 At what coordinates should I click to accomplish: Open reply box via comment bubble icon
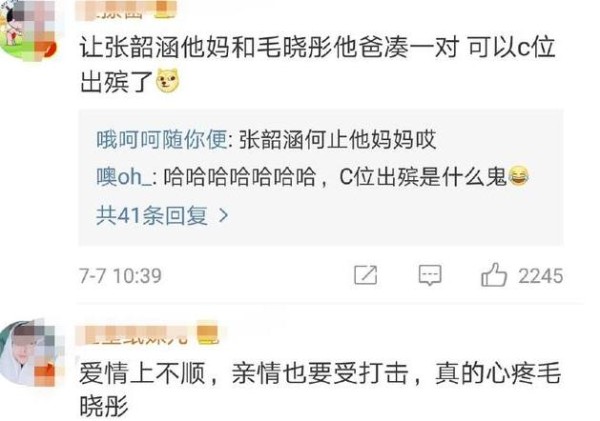pos(430,275)
